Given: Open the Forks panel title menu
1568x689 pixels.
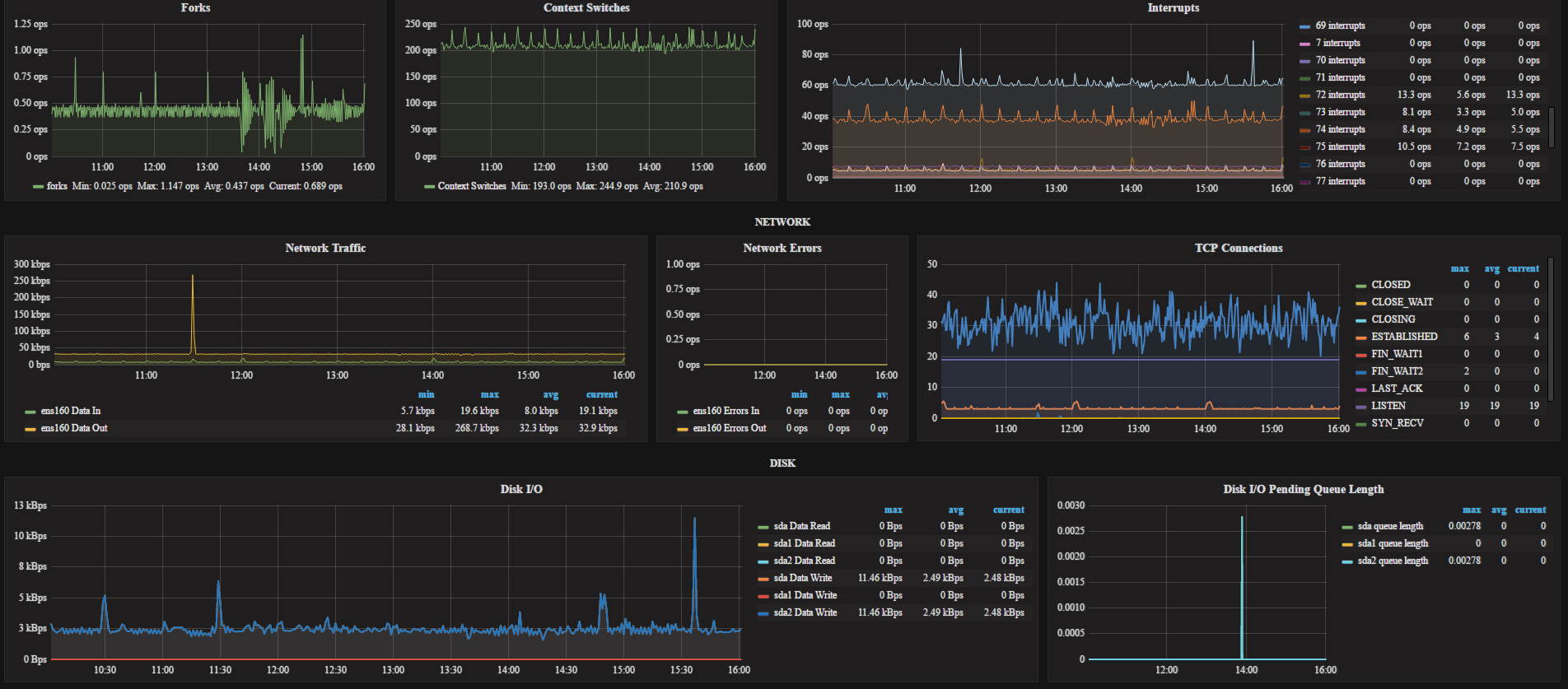Looking at the screenshot, I should (x=195, y=7).
